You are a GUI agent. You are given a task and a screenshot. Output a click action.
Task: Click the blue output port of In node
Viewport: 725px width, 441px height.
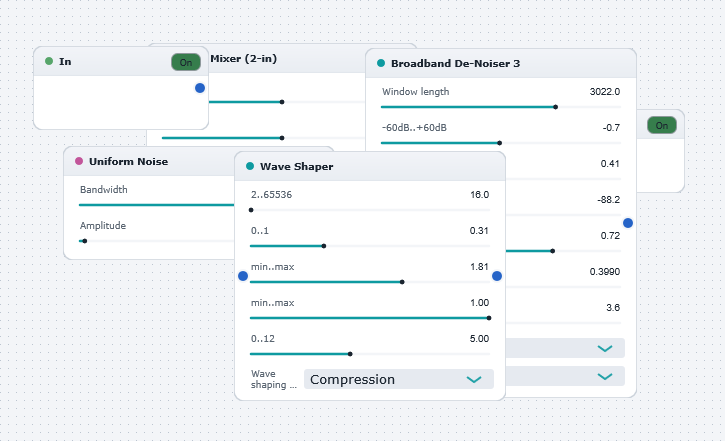[200, 88]
